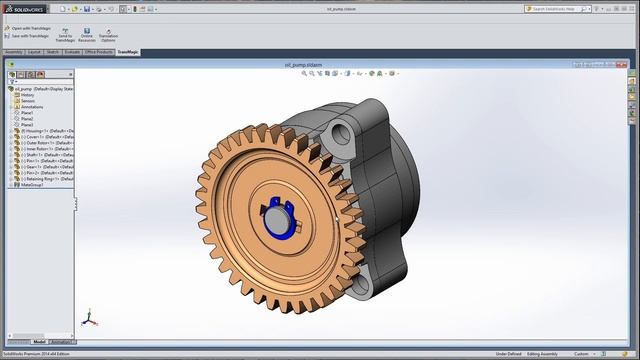
Task: Switch to the Model tab at the bottom
Action: [40, 342]
